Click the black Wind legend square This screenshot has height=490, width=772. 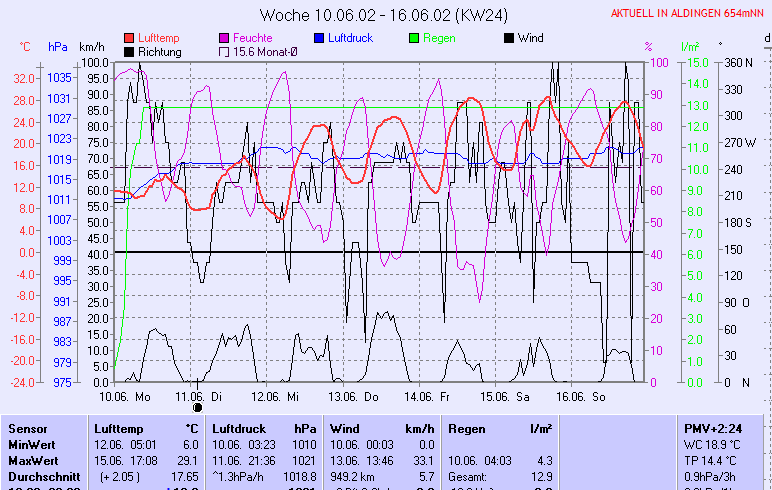click(509, 38)
